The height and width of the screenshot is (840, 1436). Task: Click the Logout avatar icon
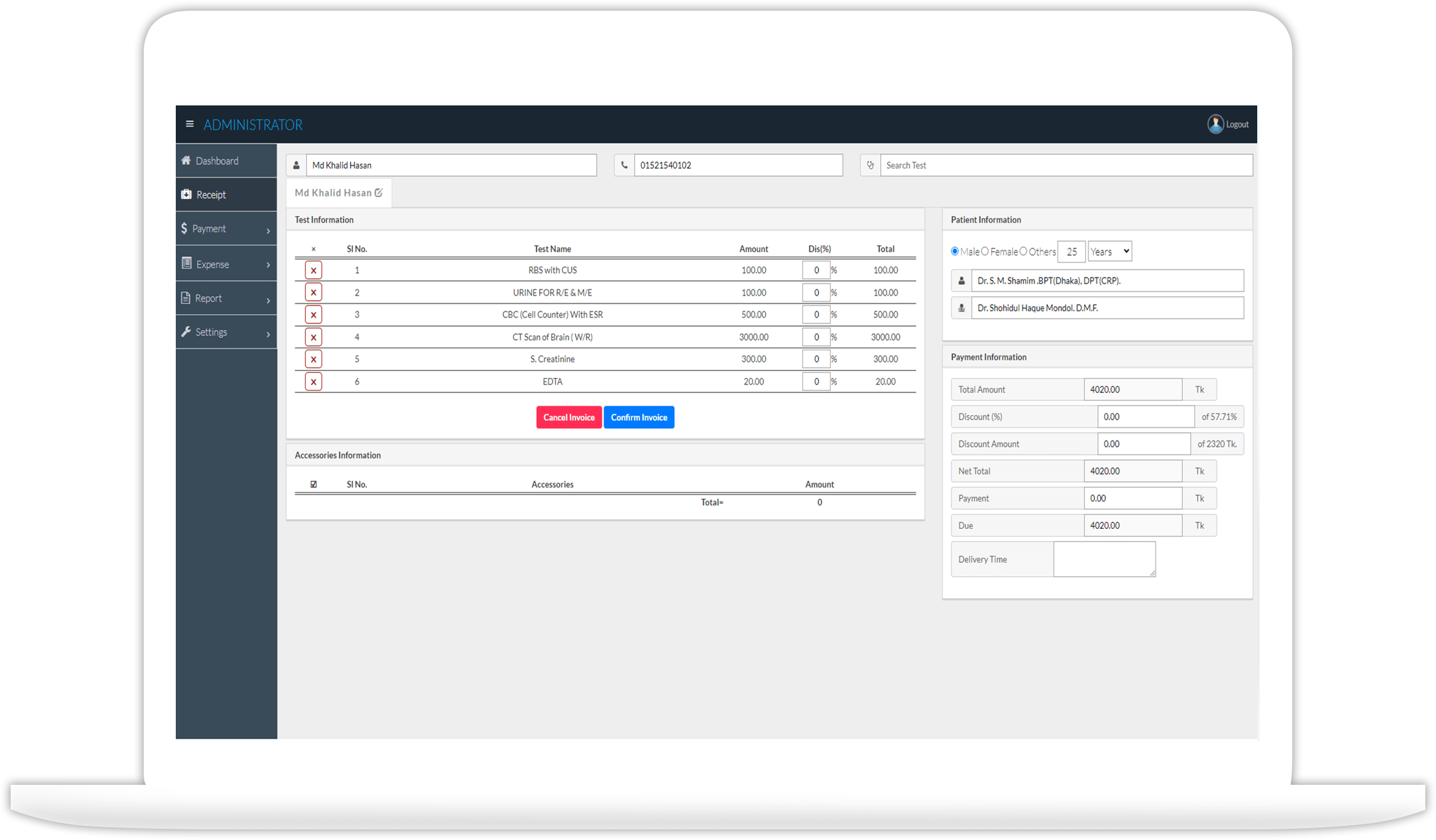(1214, 124)
